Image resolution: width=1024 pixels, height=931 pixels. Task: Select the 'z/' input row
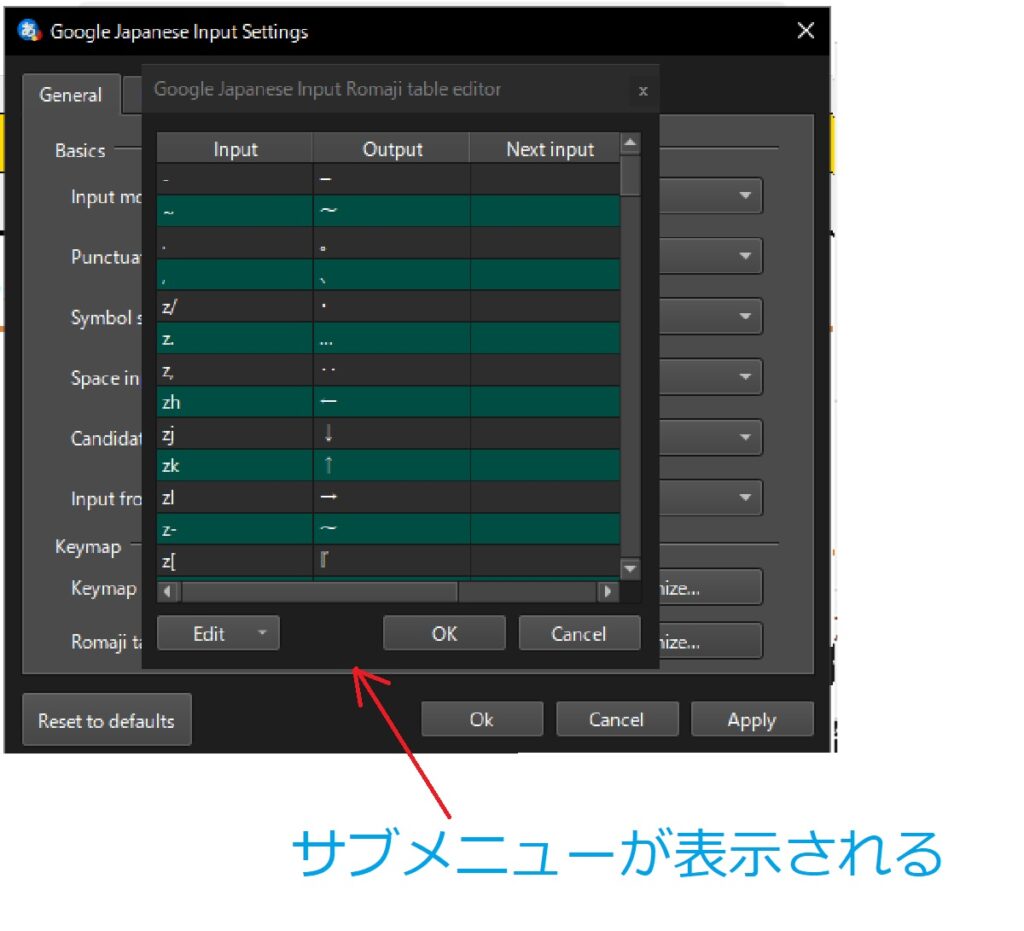click(389, 306)
